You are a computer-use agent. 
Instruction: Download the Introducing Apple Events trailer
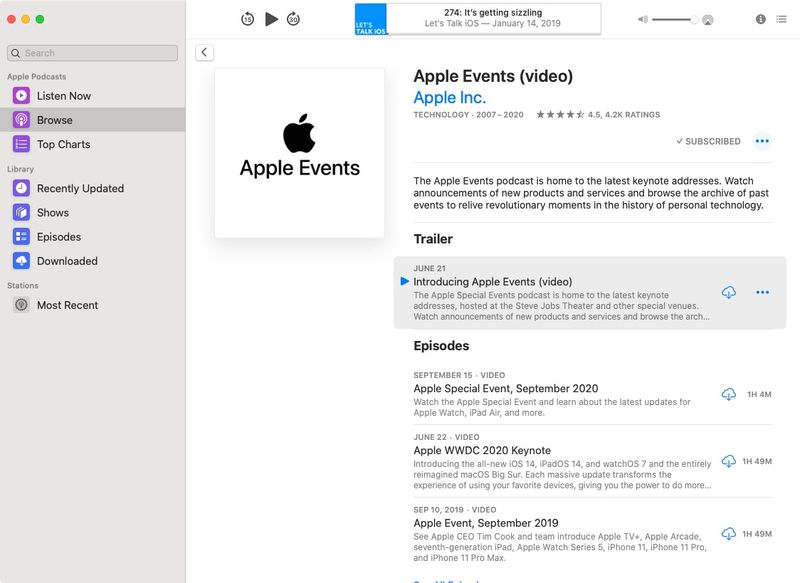pos(729,292)
